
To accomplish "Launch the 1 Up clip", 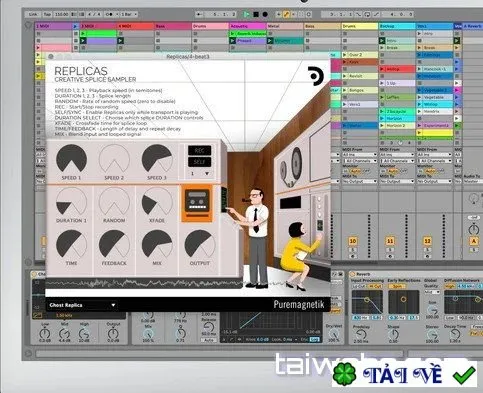I will (397, 83).
